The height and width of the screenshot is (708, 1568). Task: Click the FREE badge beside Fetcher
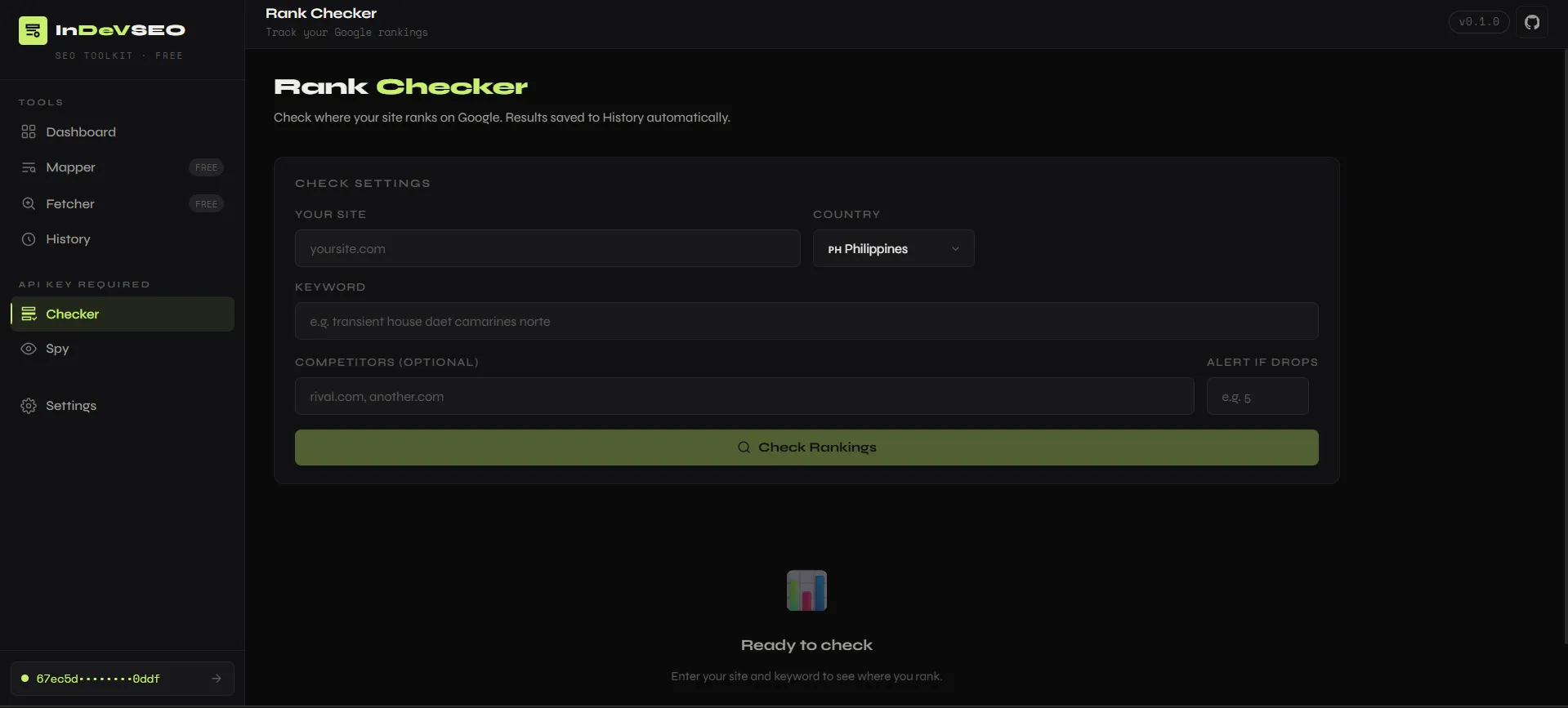point(206,203)
